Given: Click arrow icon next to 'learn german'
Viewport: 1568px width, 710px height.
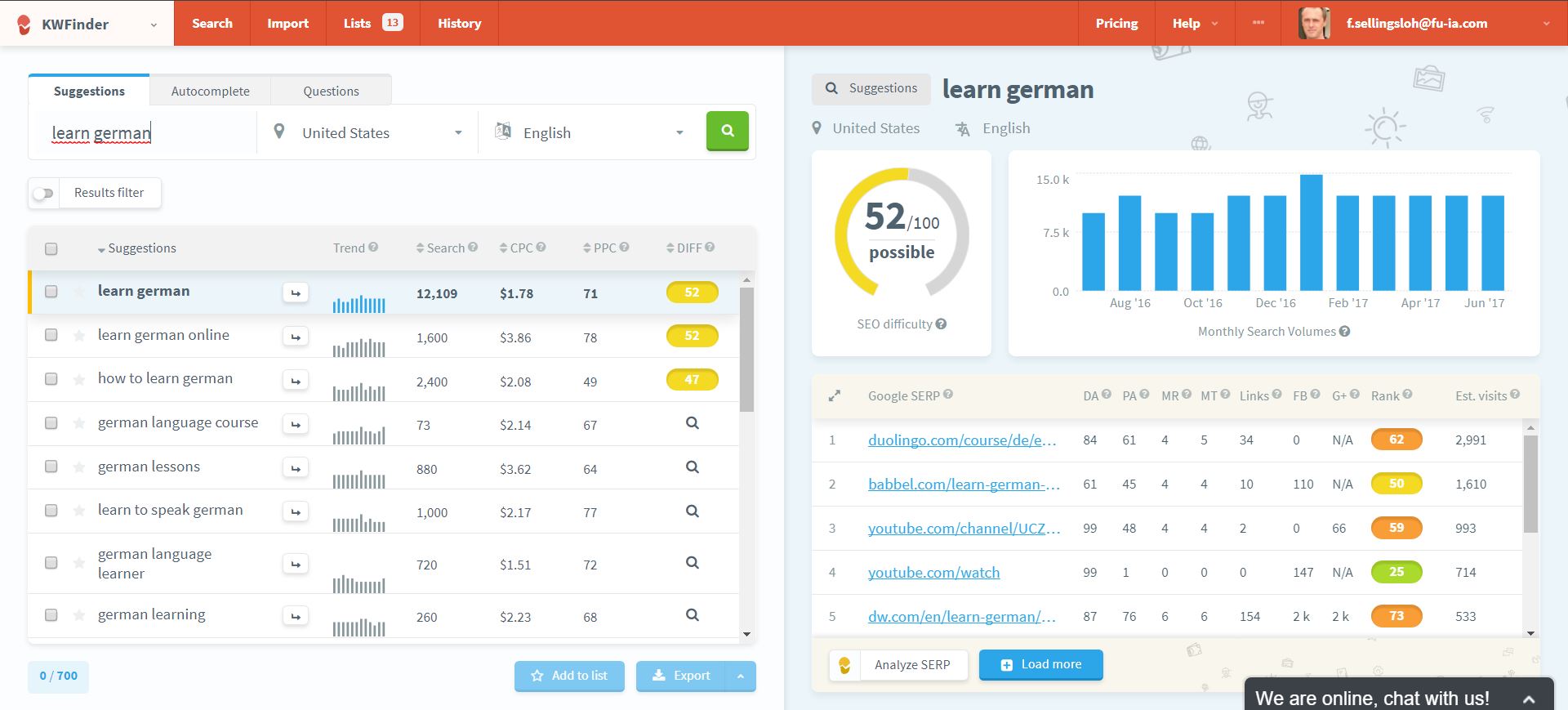Looking at the screenshot, I should coord(296,292).
